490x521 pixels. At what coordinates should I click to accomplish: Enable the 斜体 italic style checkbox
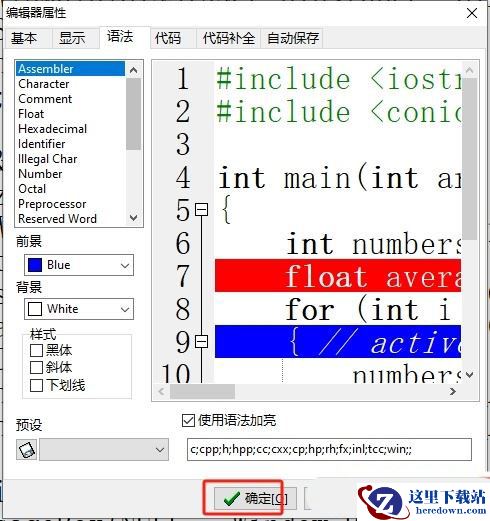click(36, 368)
